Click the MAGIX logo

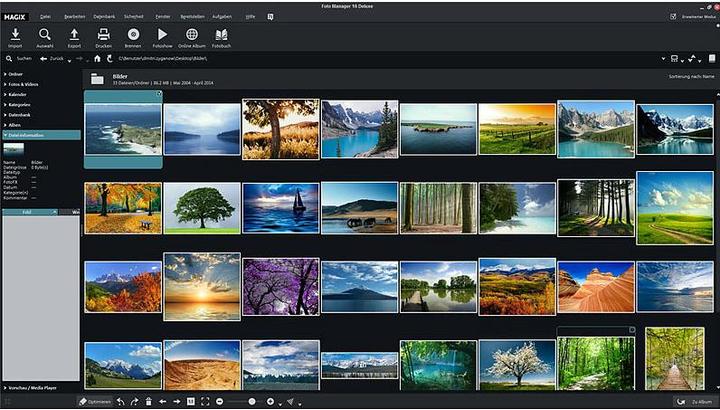(x=15, y=17)
